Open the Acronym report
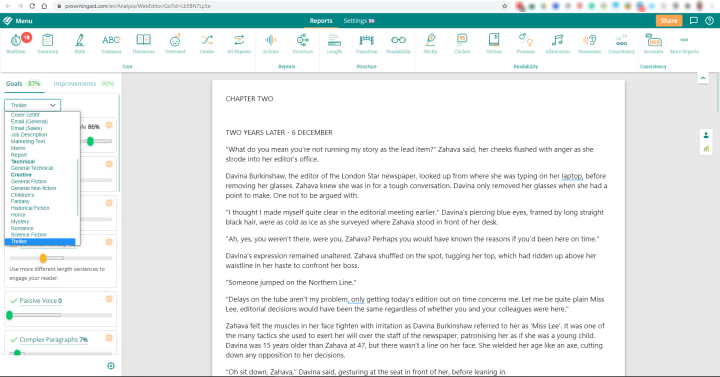The image size is (720, 377). pyautogui.click(x=653, y=44)
